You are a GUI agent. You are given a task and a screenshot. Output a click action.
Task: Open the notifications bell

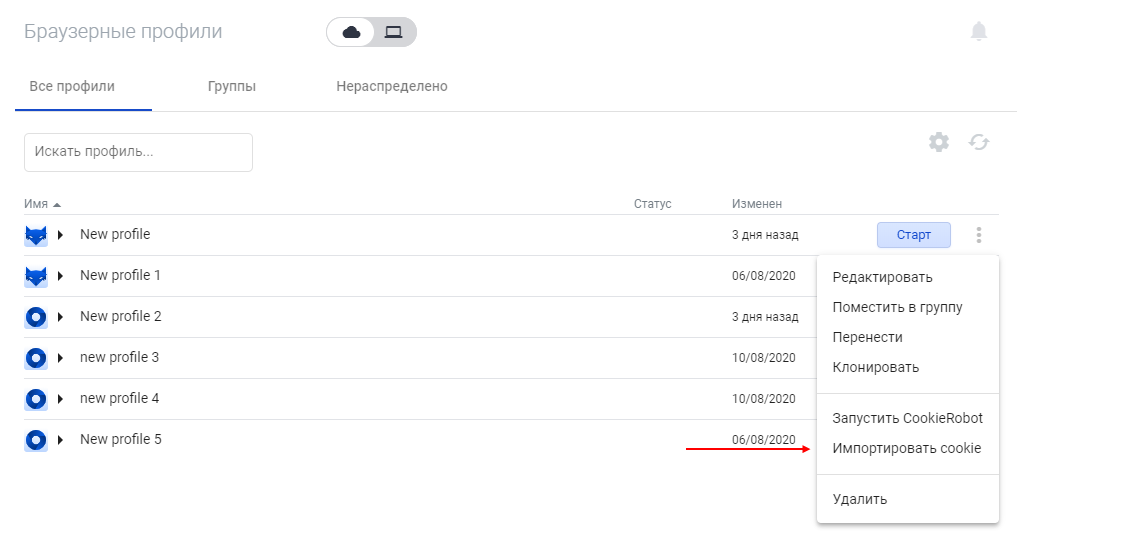(979, 31)
